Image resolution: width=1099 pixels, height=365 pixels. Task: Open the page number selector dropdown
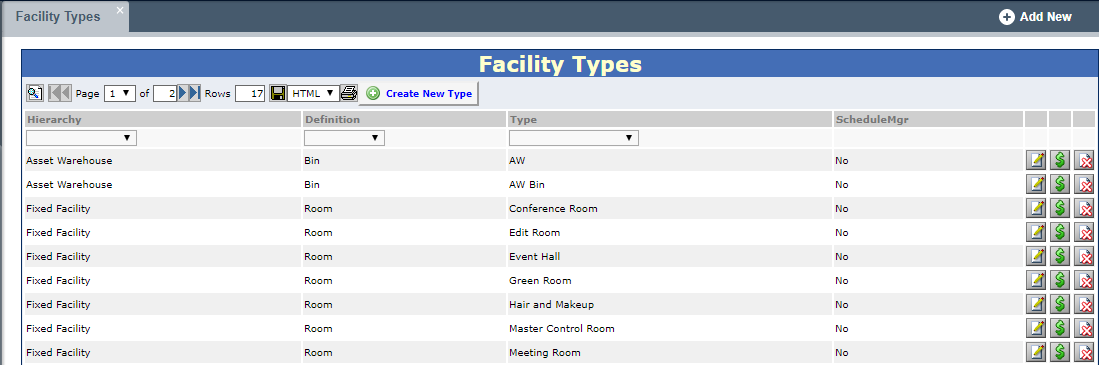(x=120, y=93)
